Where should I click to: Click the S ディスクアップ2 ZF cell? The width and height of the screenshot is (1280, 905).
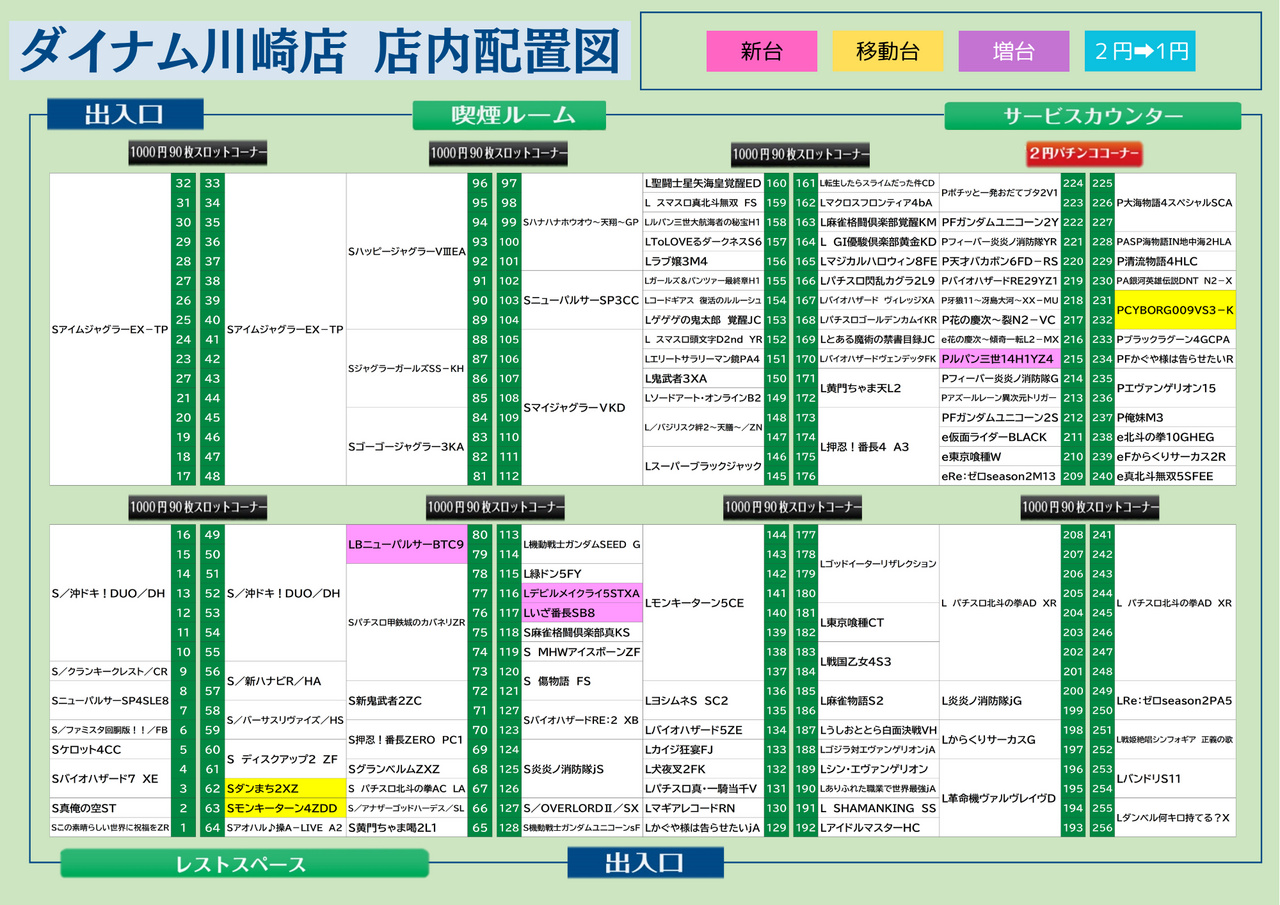click(285, 759)
